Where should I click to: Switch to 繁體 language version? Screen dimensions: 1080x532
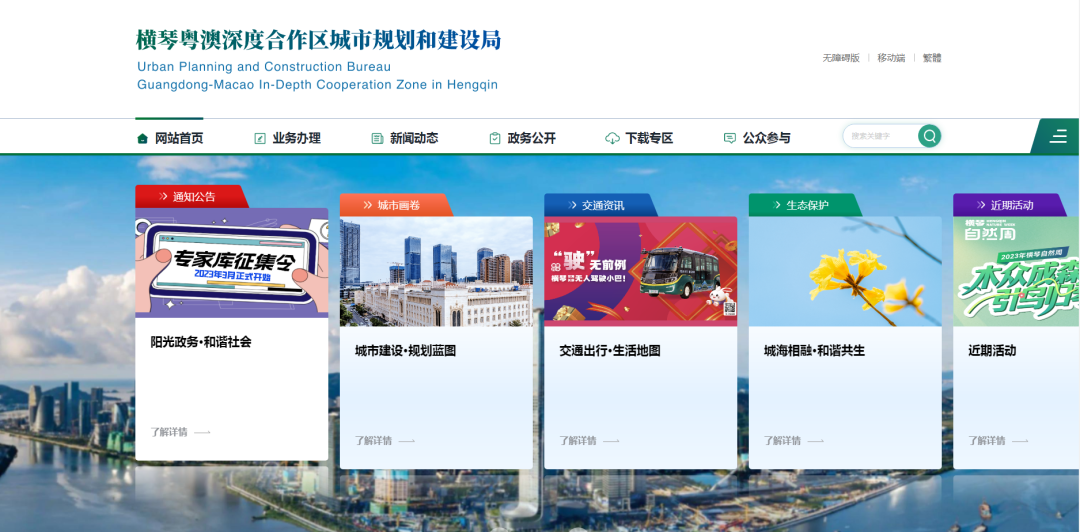932,58
